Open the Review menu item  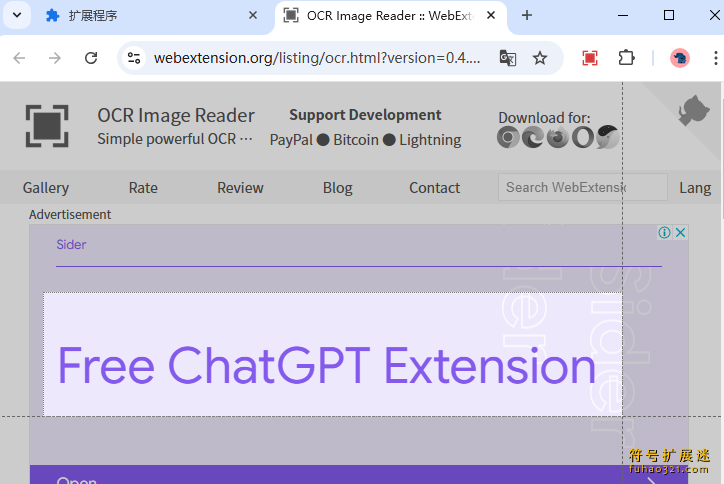(240, 188)
